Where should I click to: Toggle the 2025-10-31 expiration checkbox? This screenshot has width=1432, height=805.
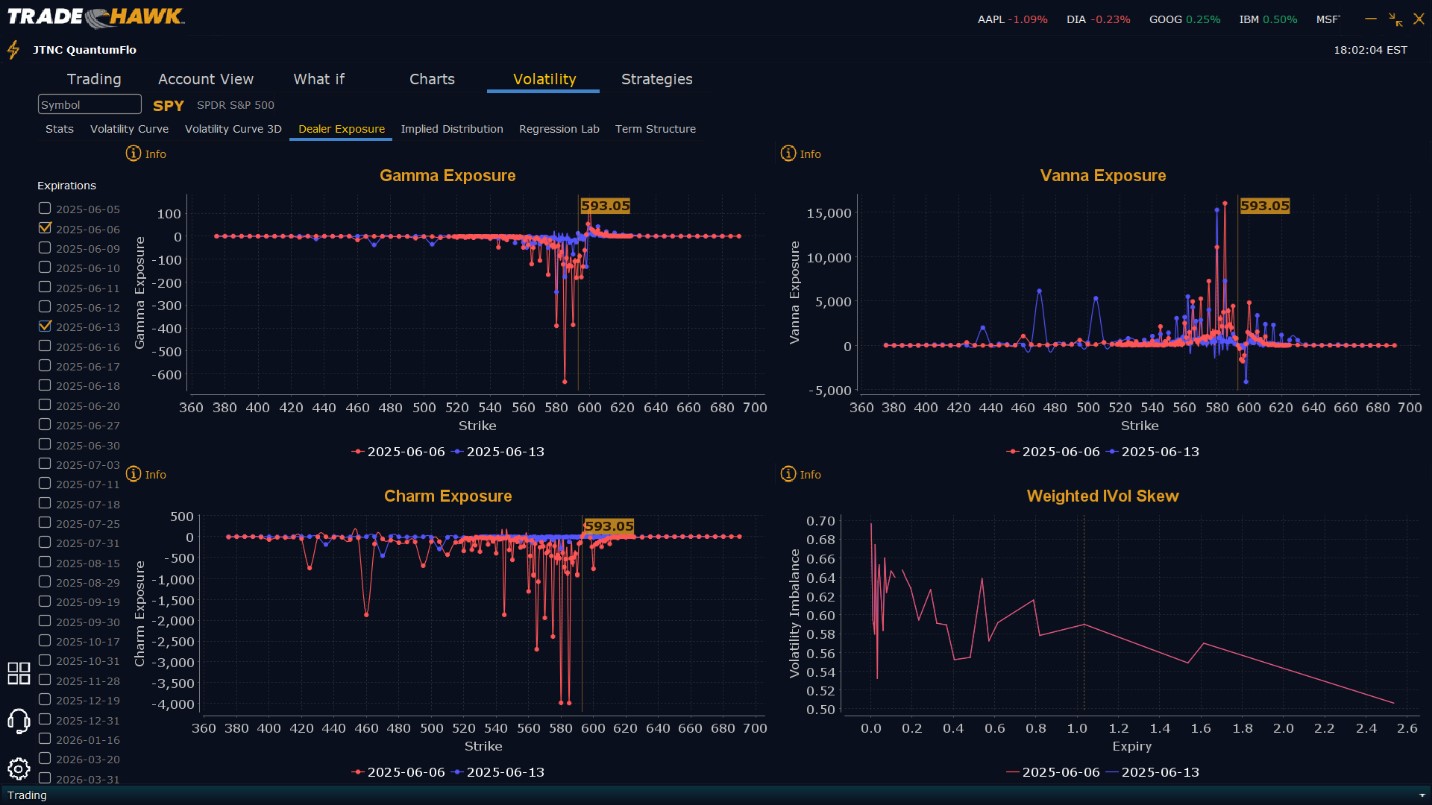45,660
